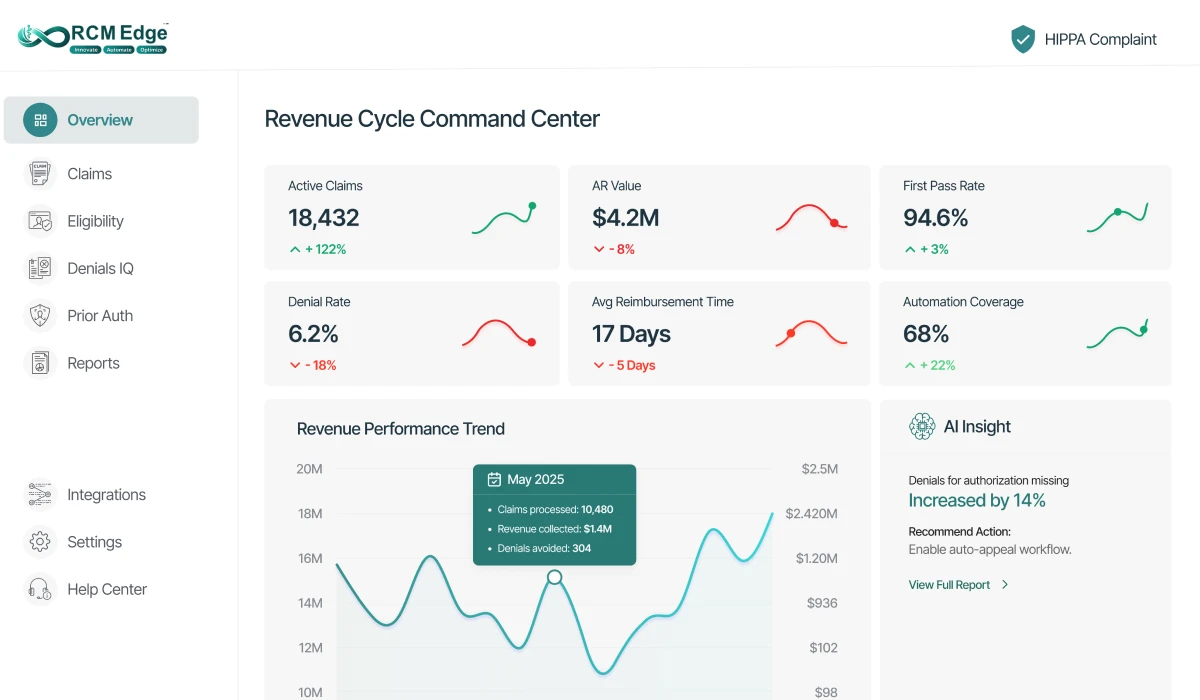Click the HIPPA shield checkmark icon
The image size is (1200, 700).
tap(1023, 40)
